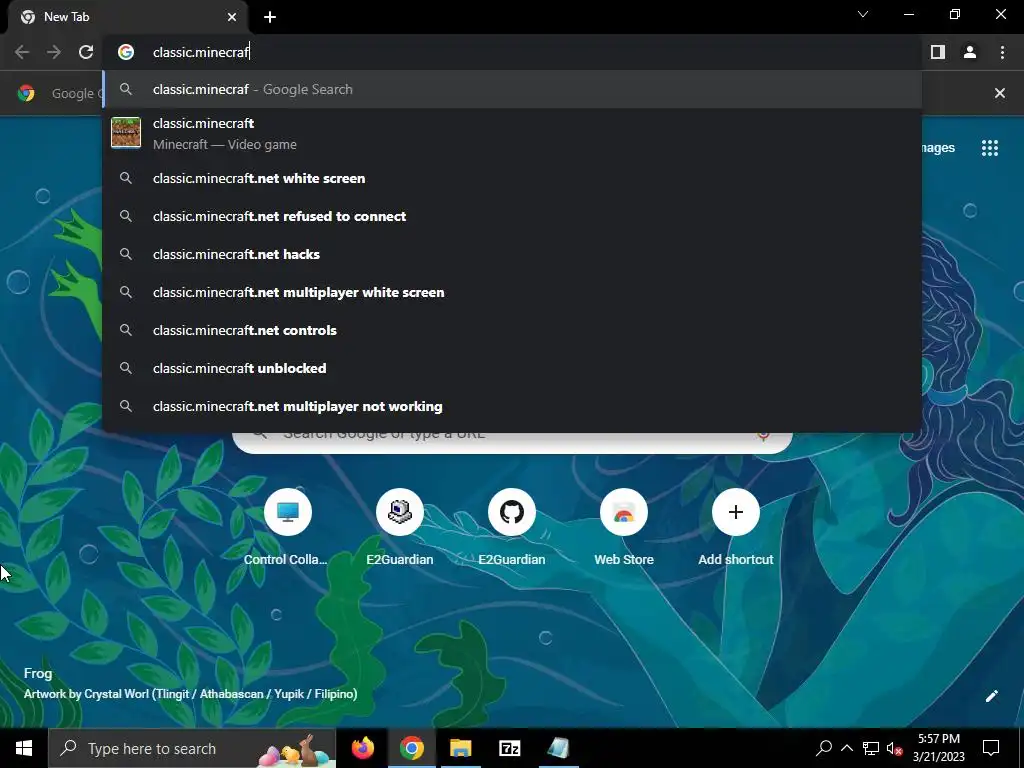The height and width of the screenshot is (768, 1024).
Task: Open the Windows notification center
Action: [991, 748]
